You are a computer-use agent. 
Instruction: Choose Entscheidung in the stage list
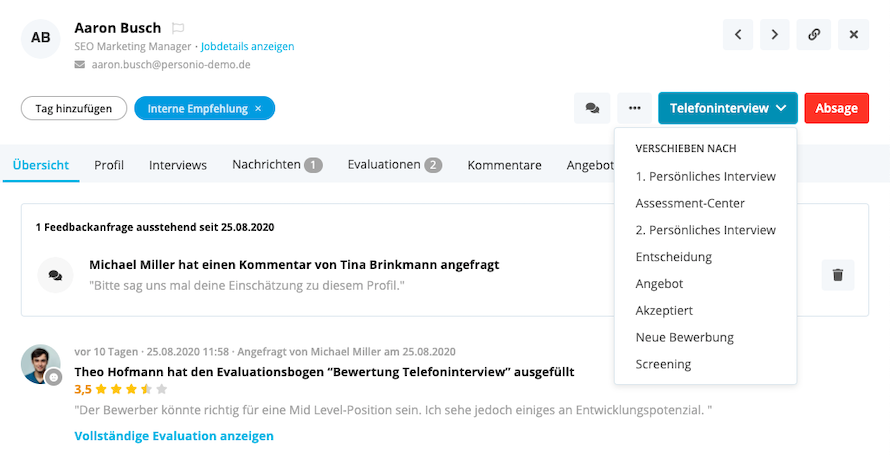pyautogui.click(x=673, y=257)
